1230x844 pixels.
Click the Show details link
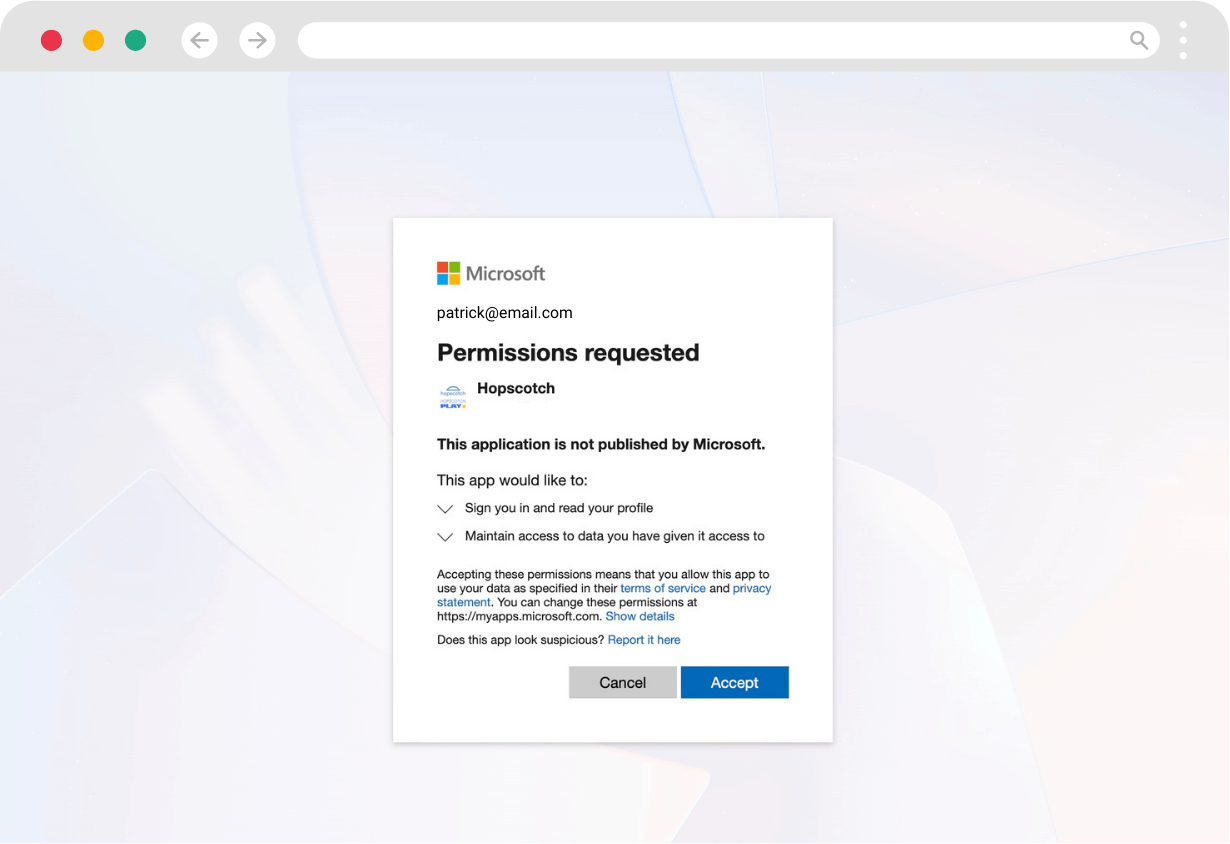pyautogui.click(x=640, y=616)
